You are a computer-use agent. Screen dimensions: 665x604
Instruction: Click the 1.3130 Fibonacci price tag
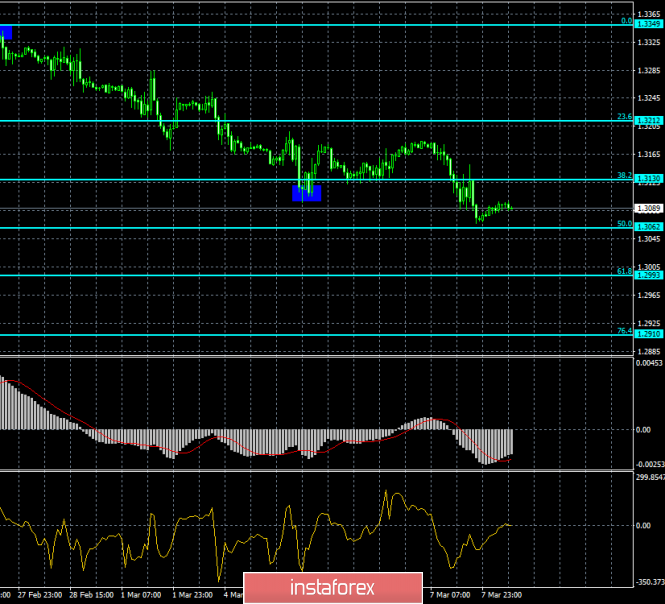click(x=648, y=179)
